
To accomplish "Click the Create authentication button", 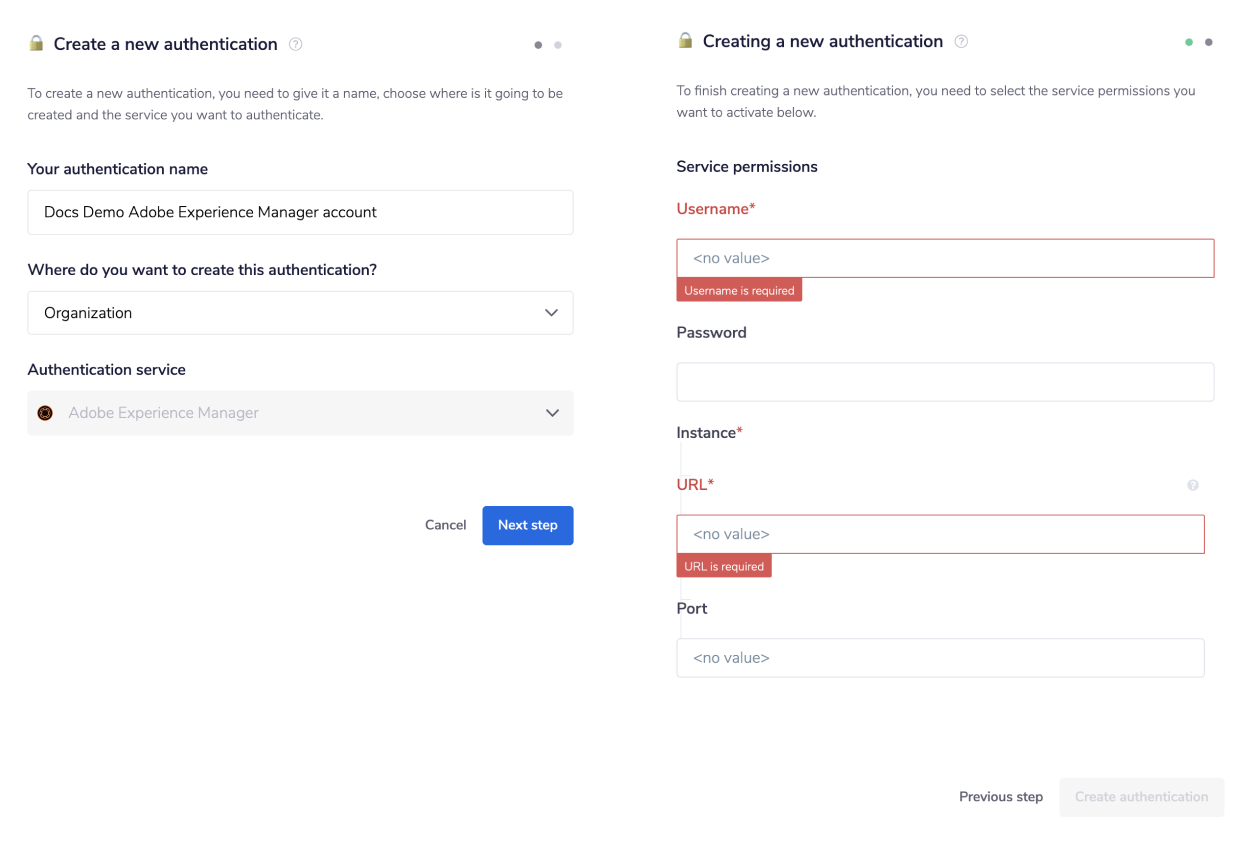I will click(x=1141, y=797).
